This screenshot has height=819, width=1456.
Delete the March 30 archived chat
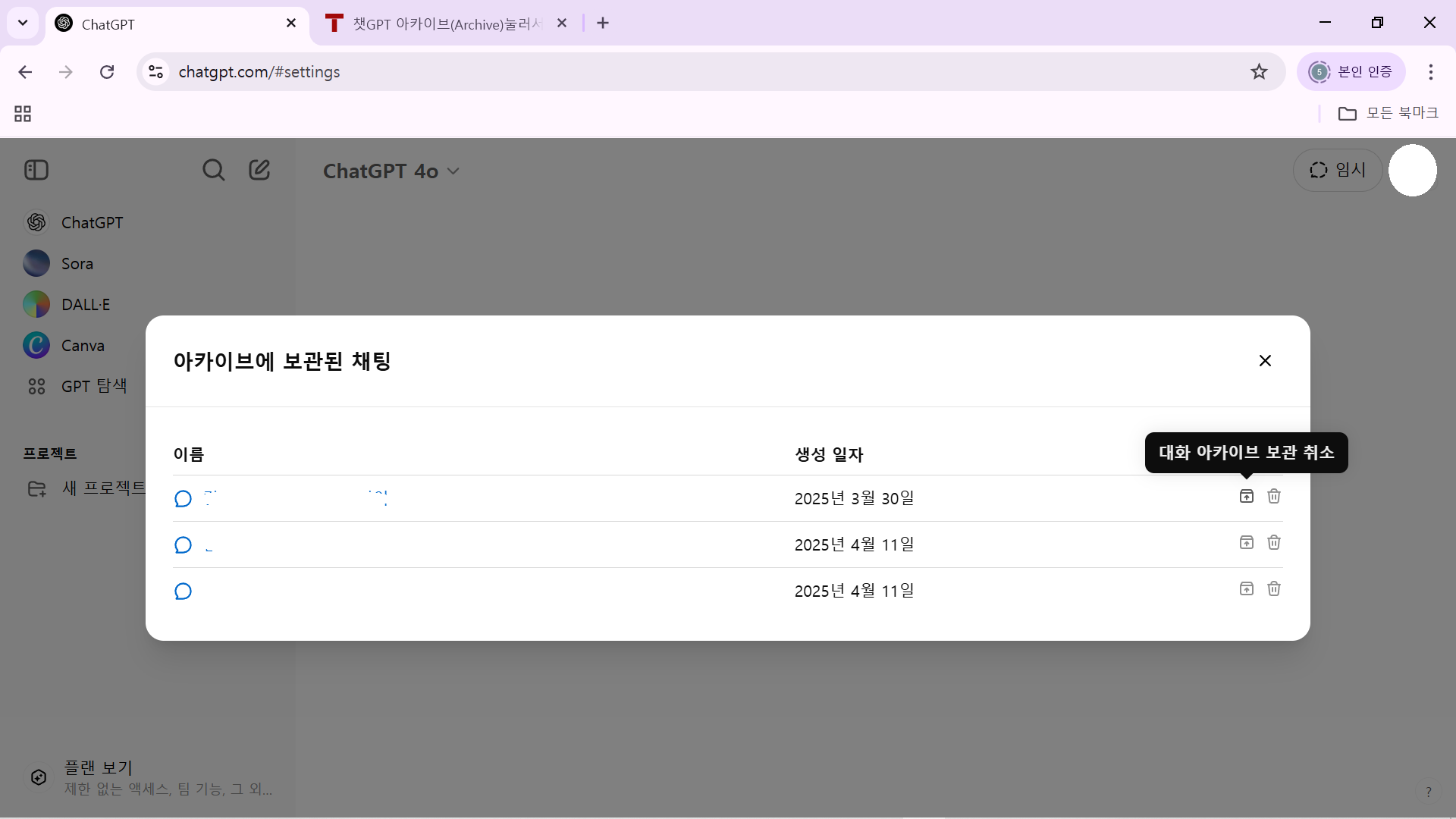click(x=1274, y=497)
